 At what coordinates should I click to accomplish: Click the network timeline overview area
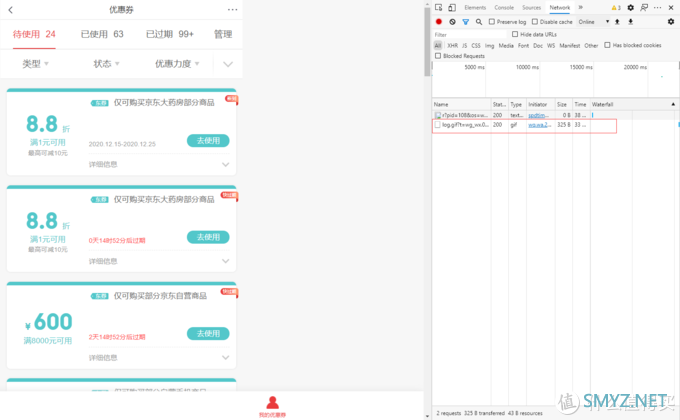click(555, 80)
